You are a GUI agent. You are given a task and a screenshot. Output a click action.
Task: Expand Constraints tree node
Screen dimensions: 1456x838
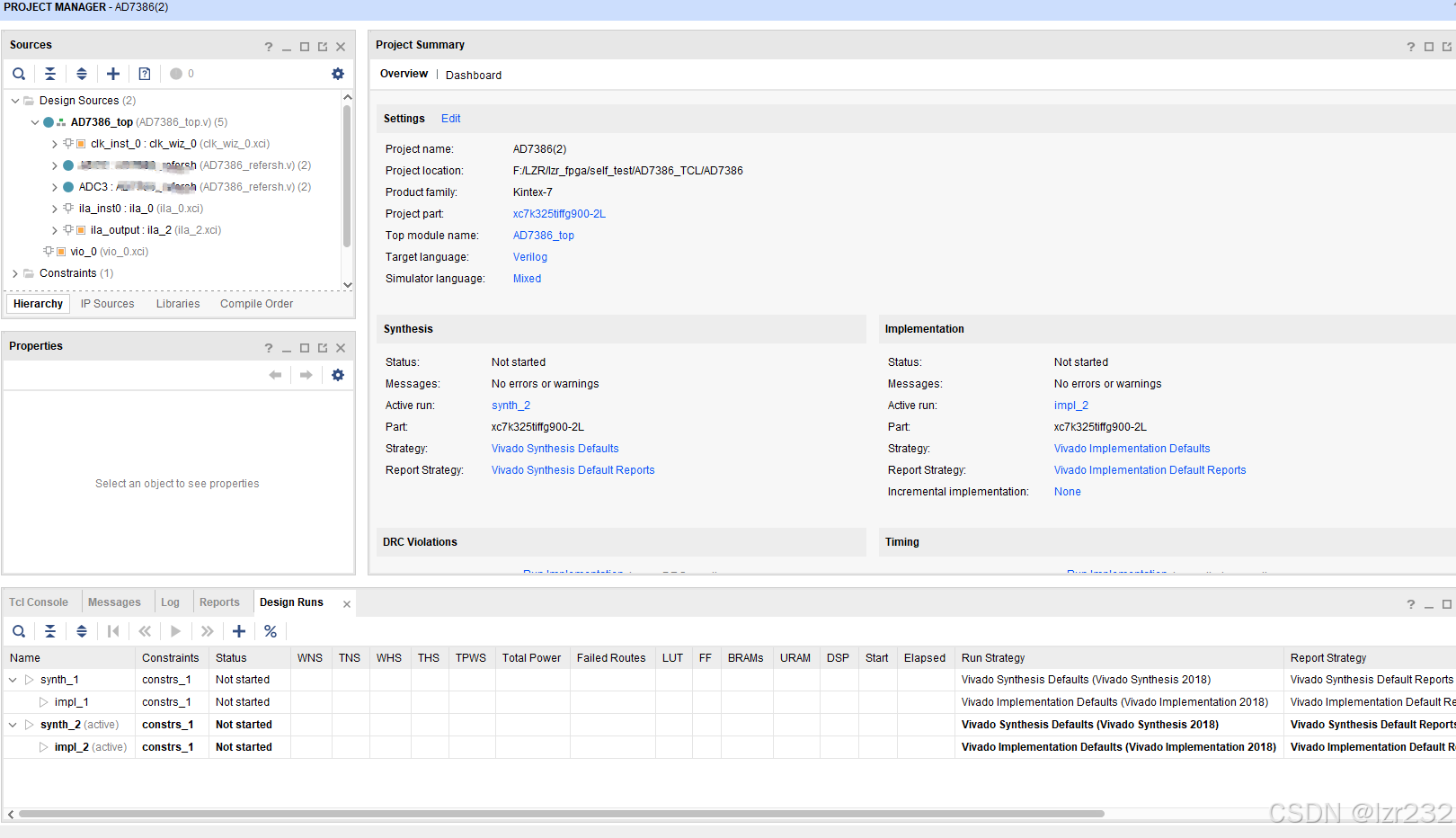pos(15,273)
